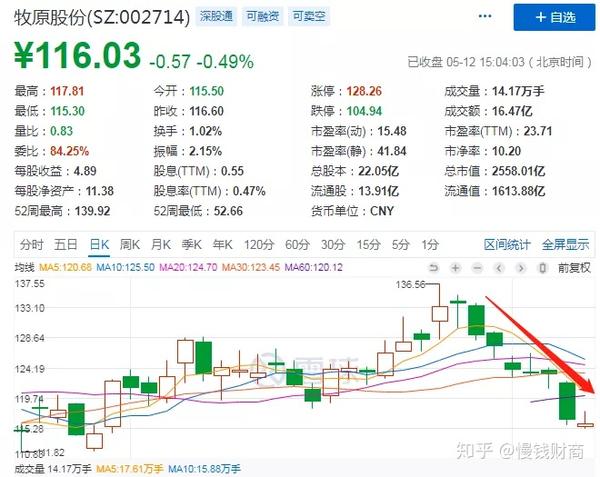
Task: Click the volume MA5:17.61万手 label
Action: click(x=130, y=469)
